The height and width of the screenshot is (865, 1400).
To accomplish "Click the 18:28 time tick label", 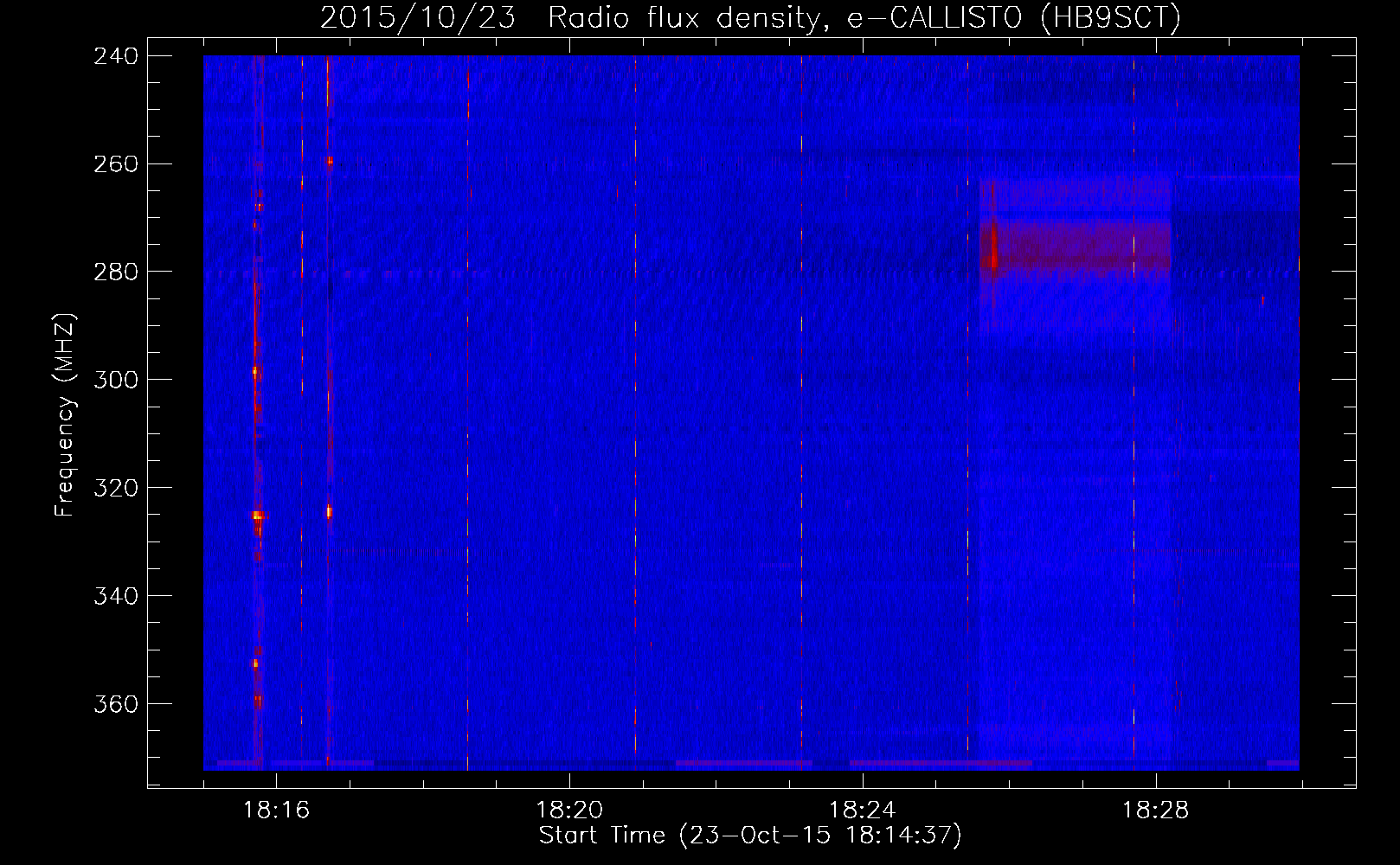I will (1156, 811).
